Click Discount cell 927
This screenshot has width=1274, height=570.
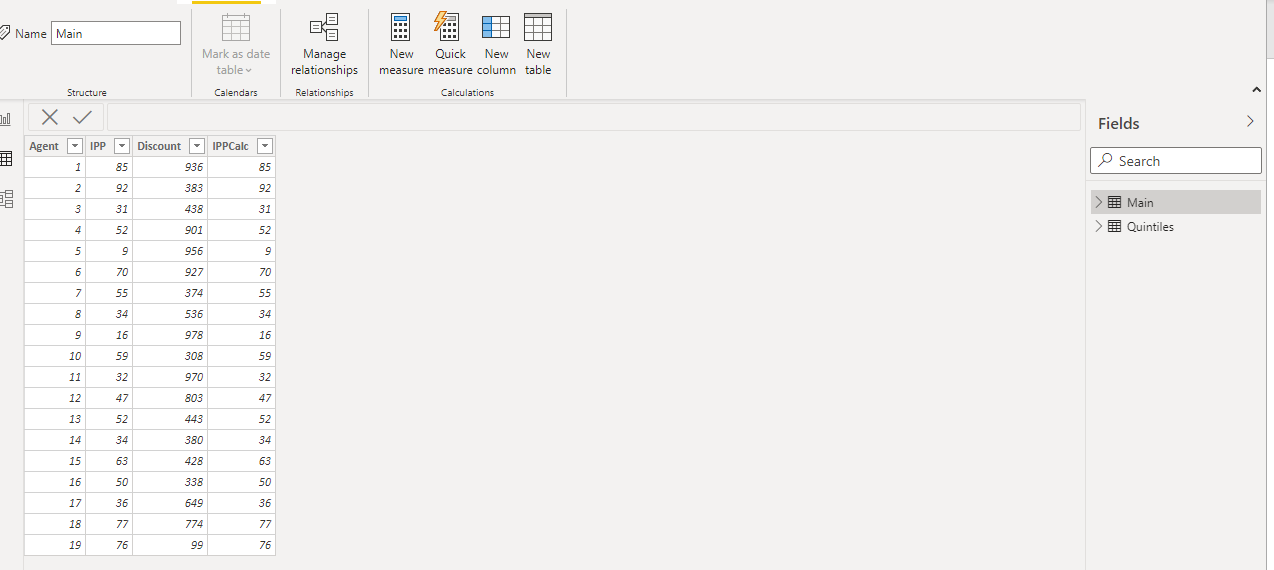(170, 272)
